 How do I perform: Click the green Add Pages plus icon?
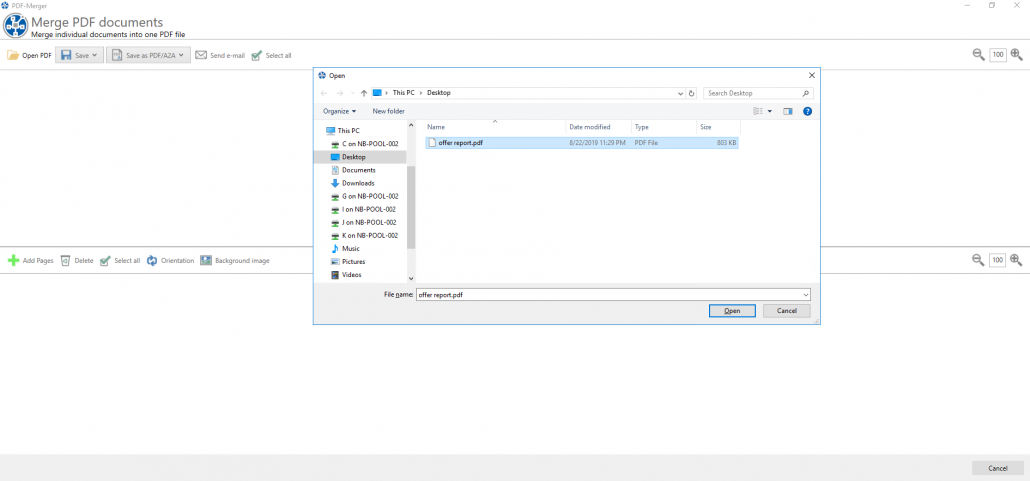[x=13, y=261]
